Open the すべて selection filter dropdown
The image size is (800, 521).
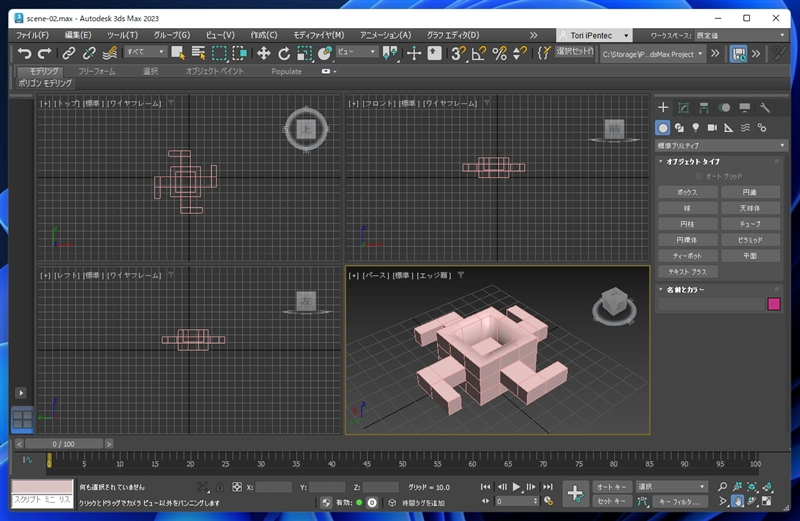pyautogui.click(x=145, y=52)
